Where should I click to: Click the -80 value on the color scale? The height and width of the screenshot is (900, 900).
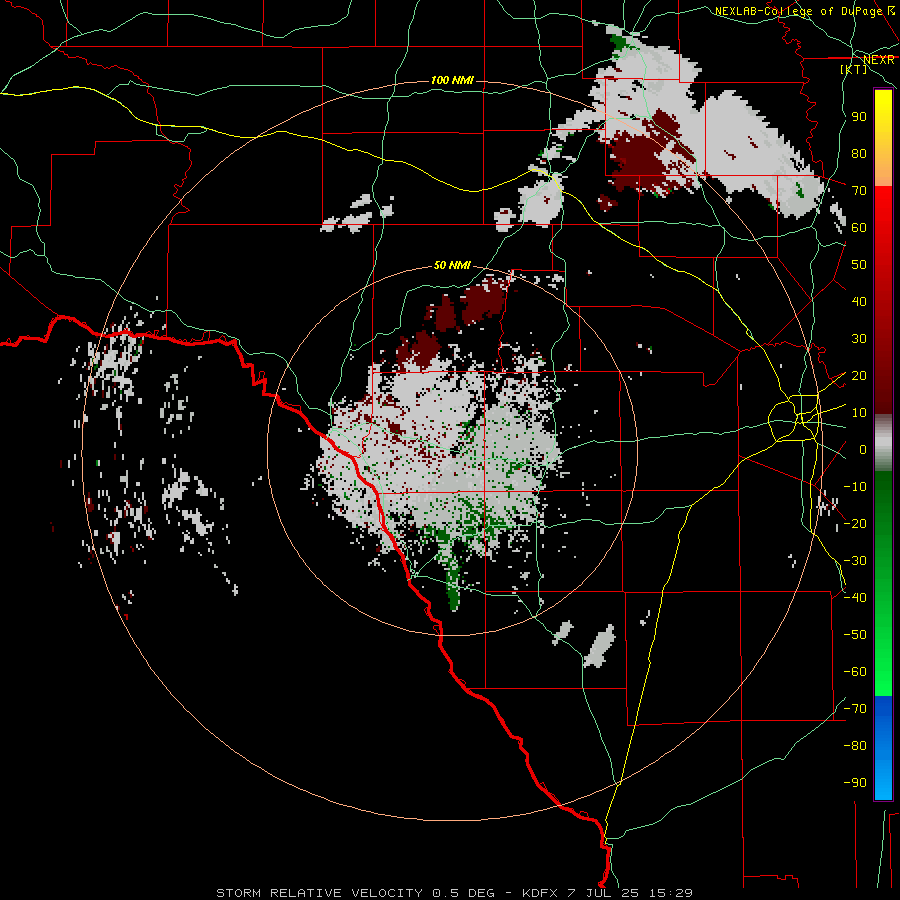tap(855, 746)
